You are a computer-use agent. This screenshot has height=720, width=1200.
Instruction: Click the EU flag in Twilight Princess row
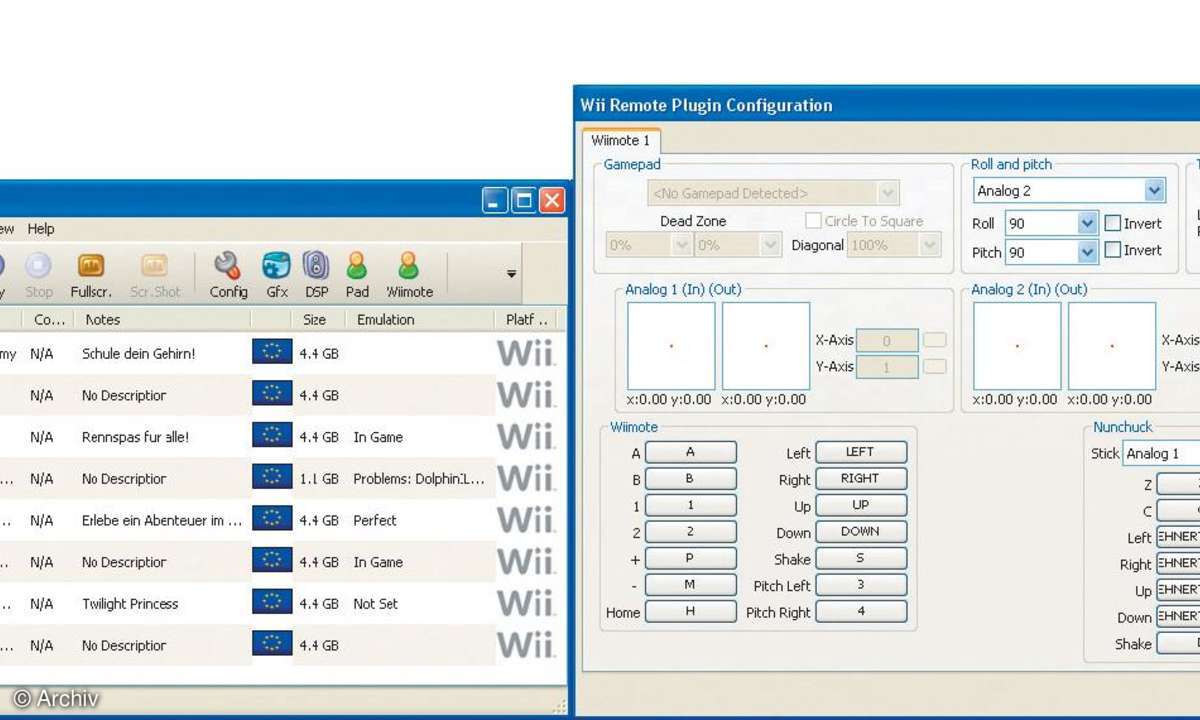point(272,603)
